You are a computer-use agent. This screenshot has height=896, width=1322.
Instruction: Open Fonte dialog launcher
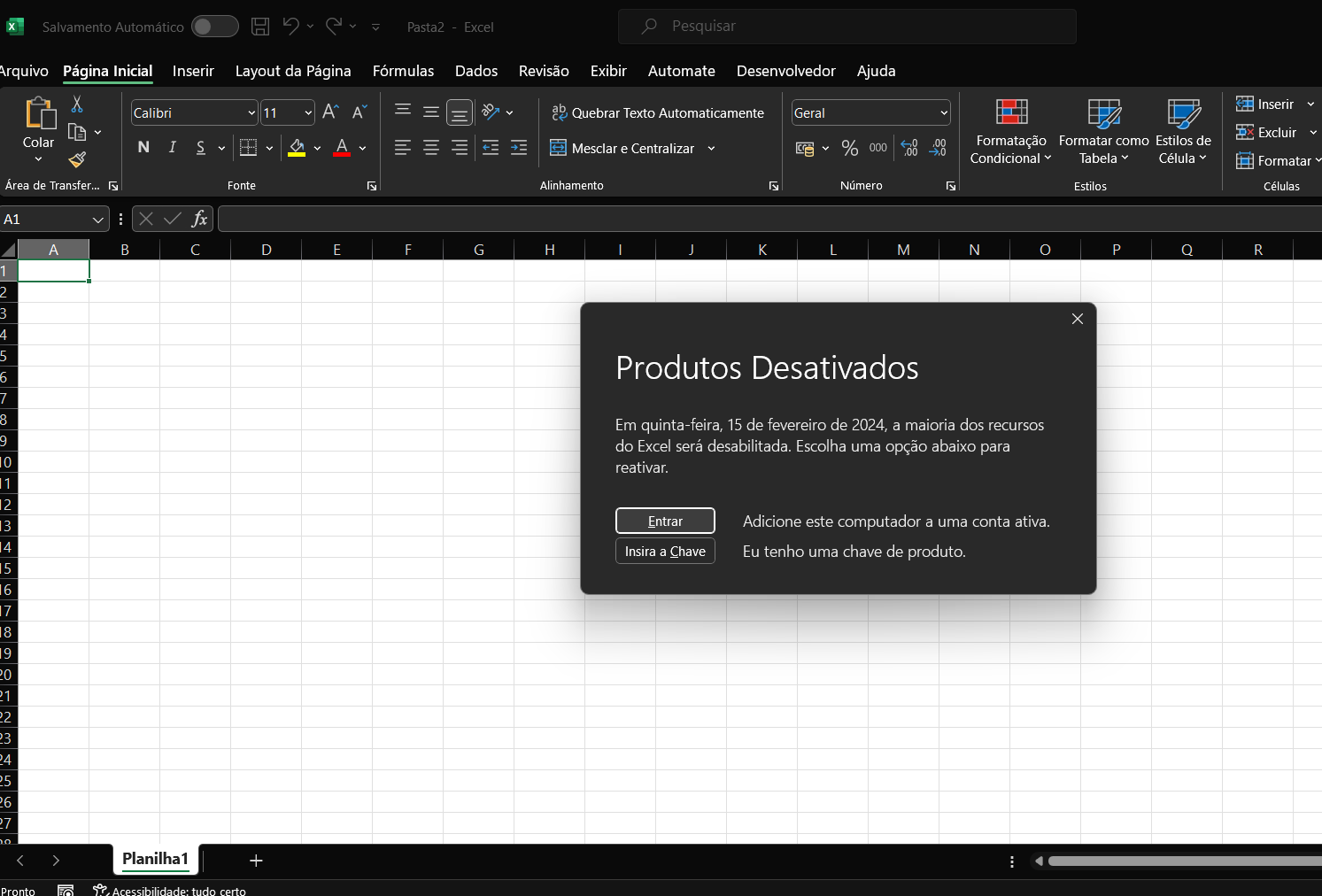372,186
